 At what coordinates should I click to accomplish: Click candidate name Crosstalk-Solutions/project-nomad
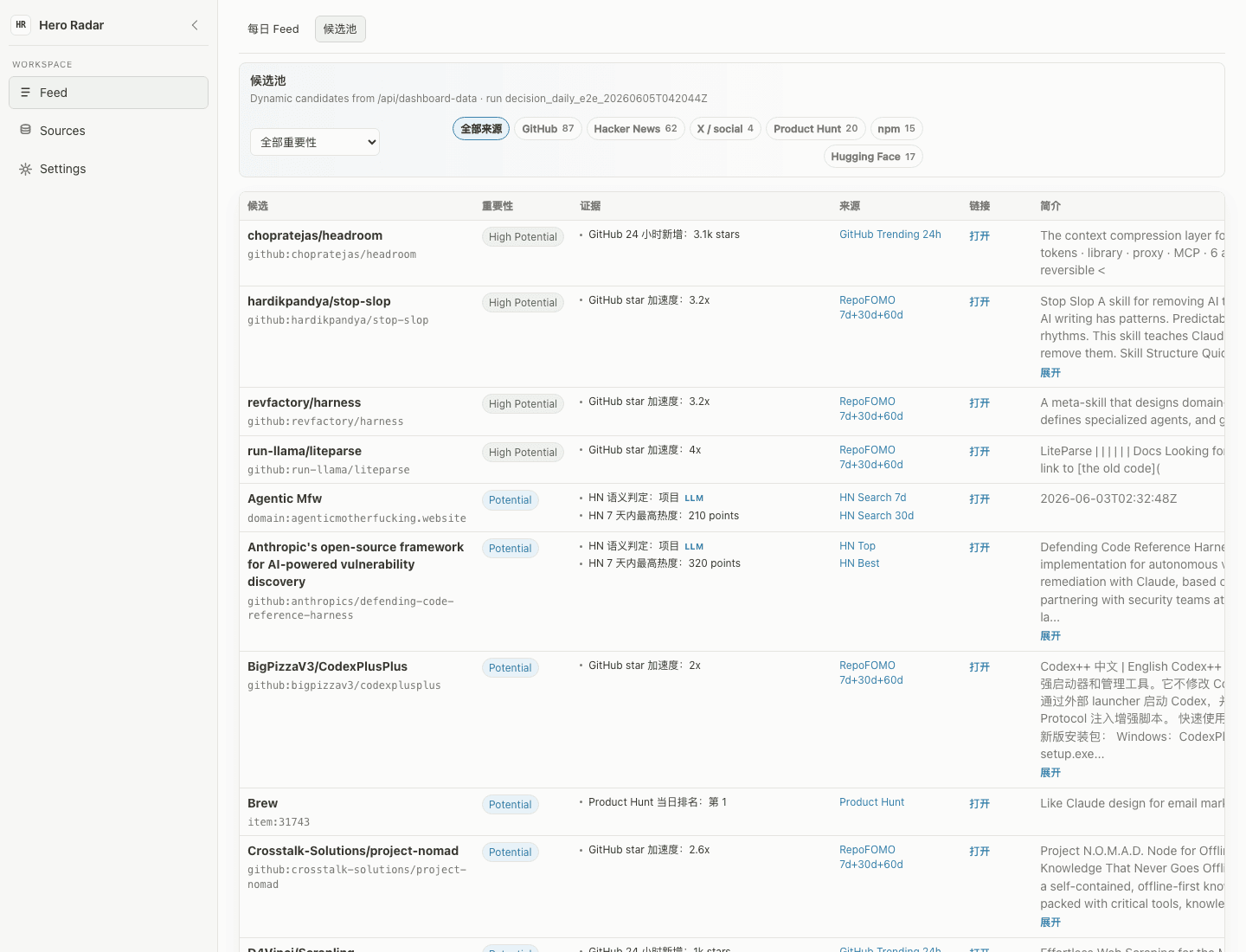click(353, 851)
